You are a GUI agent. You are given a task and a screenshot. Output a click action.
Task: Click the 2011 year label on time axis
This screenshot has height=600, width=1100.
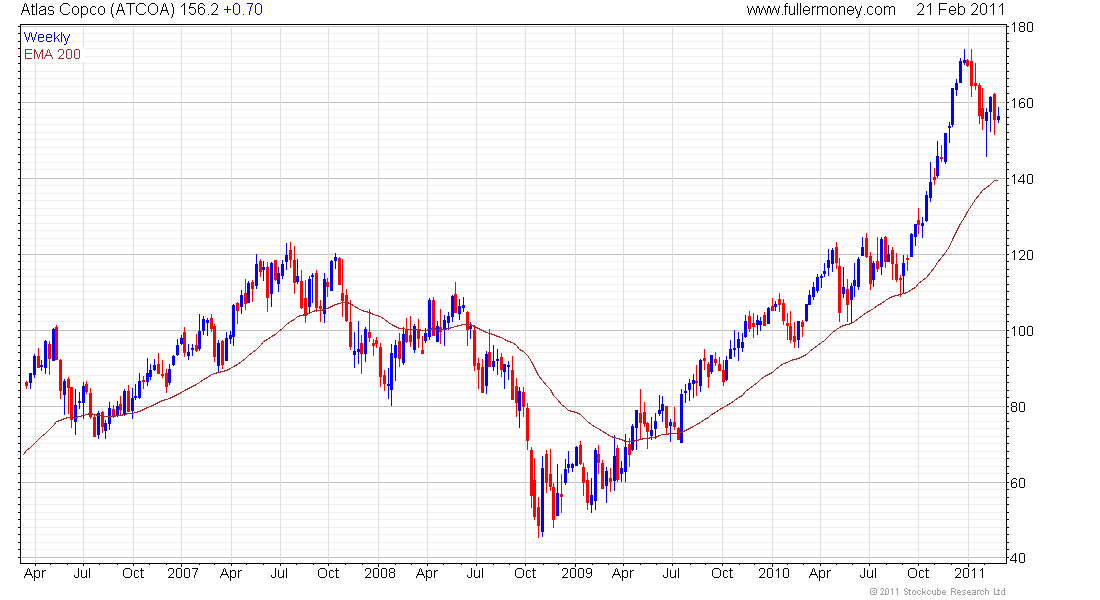[x=970, y=573]
